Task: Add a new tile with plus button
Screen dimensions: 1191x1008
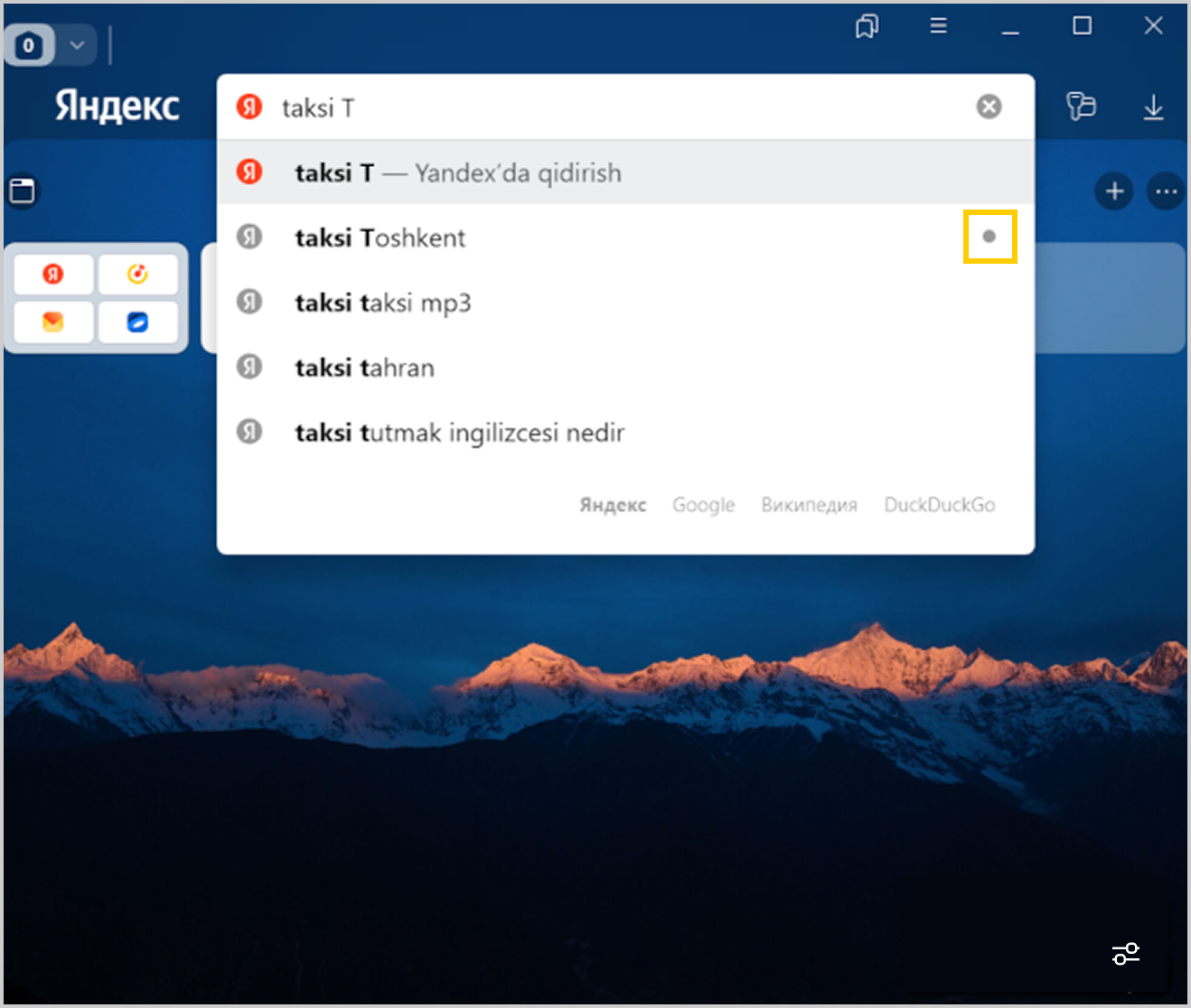Action: pyautogui.click(x=1114, y=191)
